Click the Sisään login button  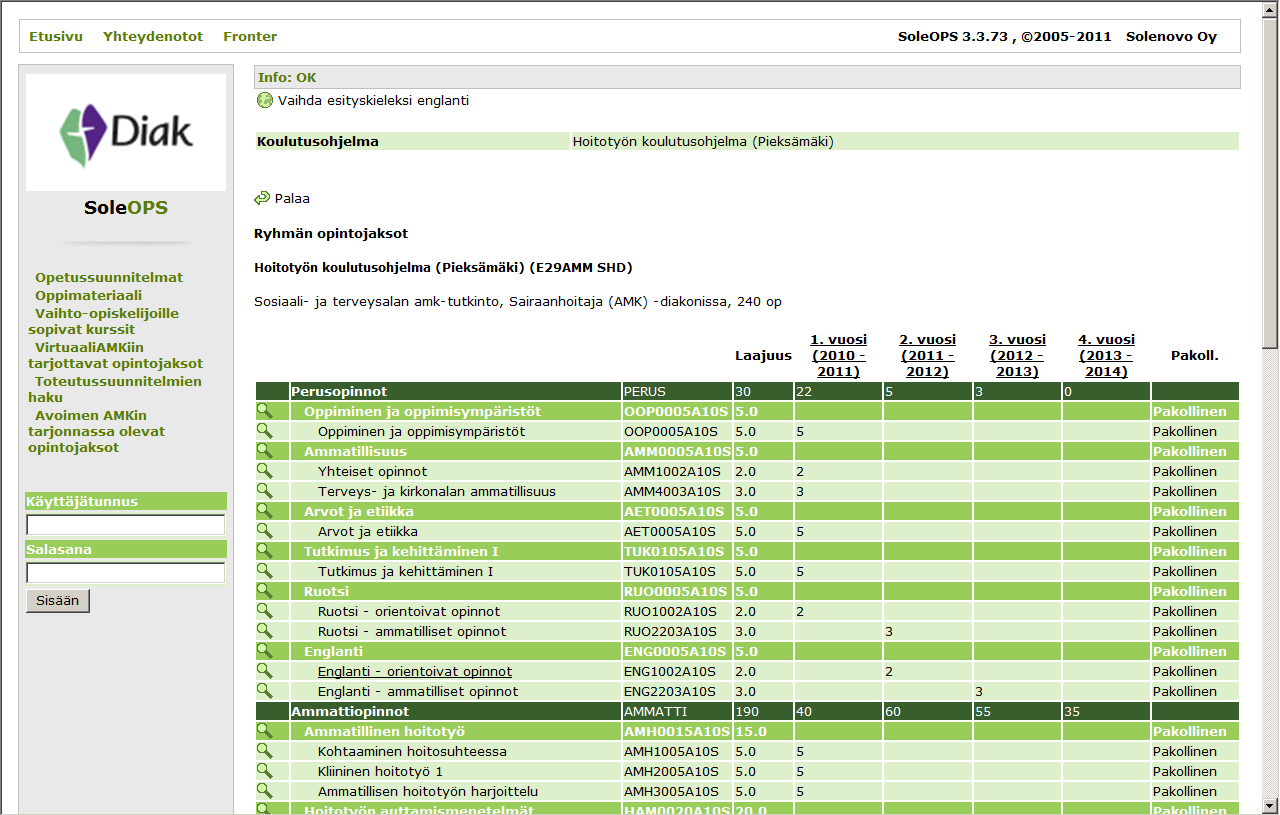(x=58, y=600)
